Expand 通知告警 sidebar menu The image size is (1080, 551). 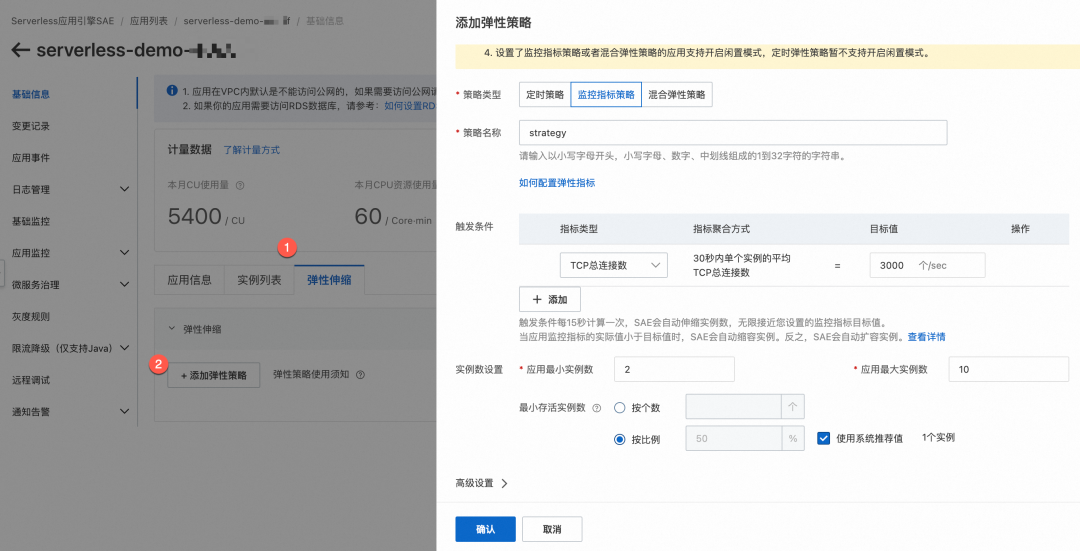pyautogui.click(x=125, y=411)
